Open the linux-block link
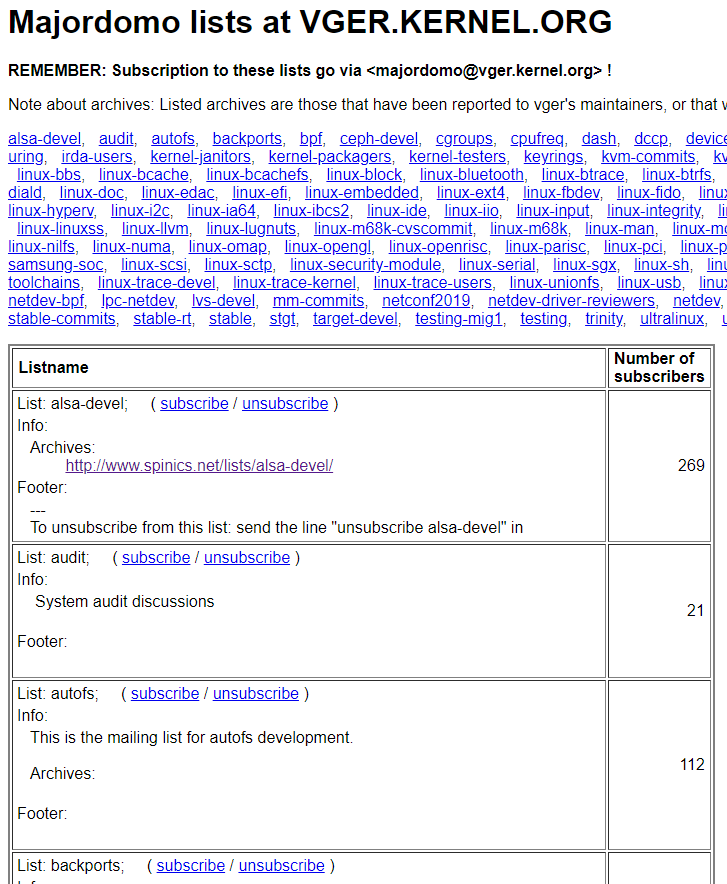The height and width of the screenshot is (884, 727). pyautogui.click(x=364, y=175)
